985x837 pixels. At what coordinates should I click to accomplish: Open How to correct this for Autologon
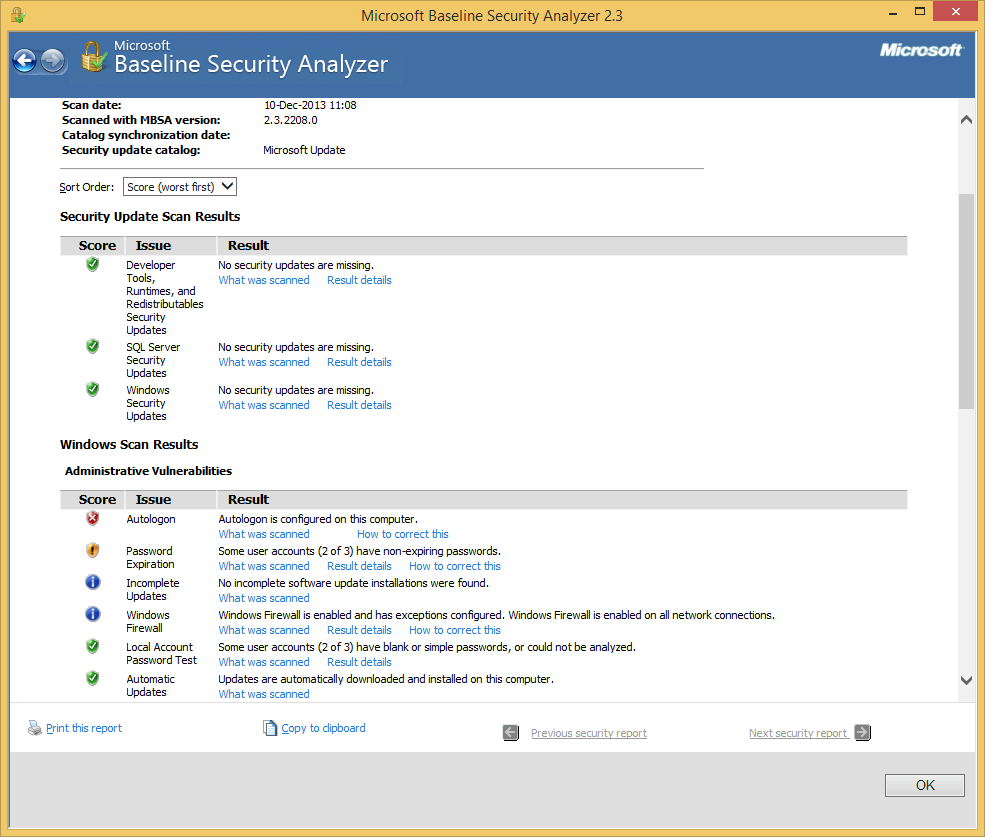point(402,533)
